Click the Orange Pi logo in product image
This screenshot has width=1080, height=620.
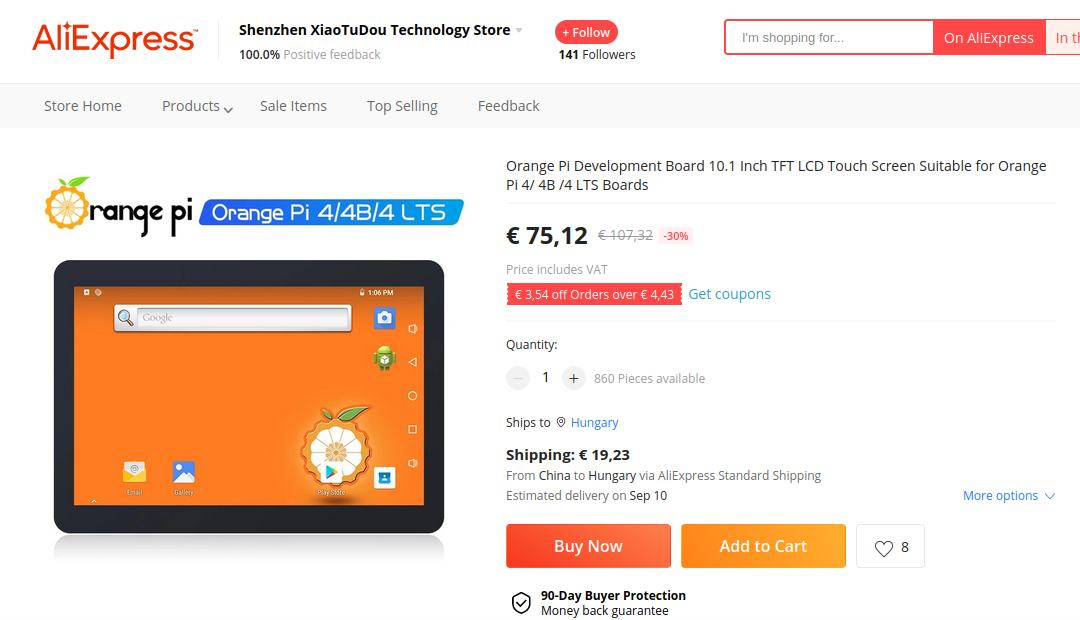point(118,205)
